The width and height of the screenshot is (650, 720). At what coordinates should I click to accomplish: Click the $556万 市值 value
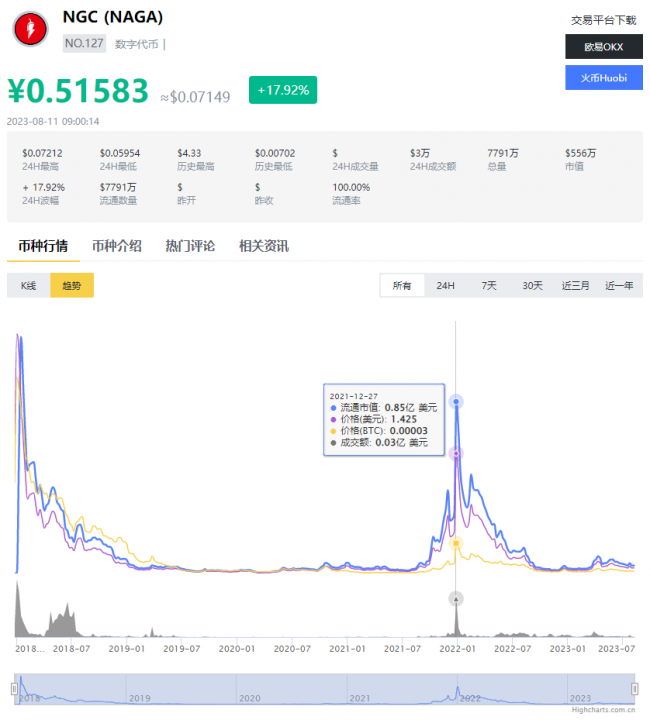click(581, 153)
